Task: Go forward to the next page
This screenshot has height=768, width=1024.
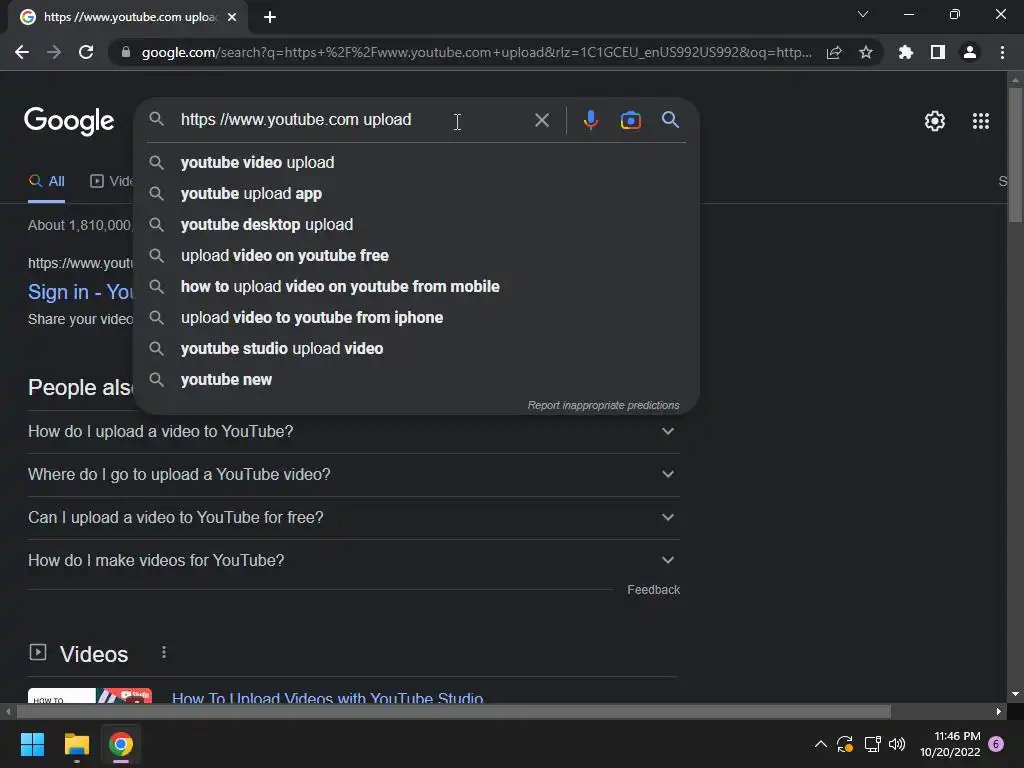Action: pyautogui.click(x=54, y=52)
